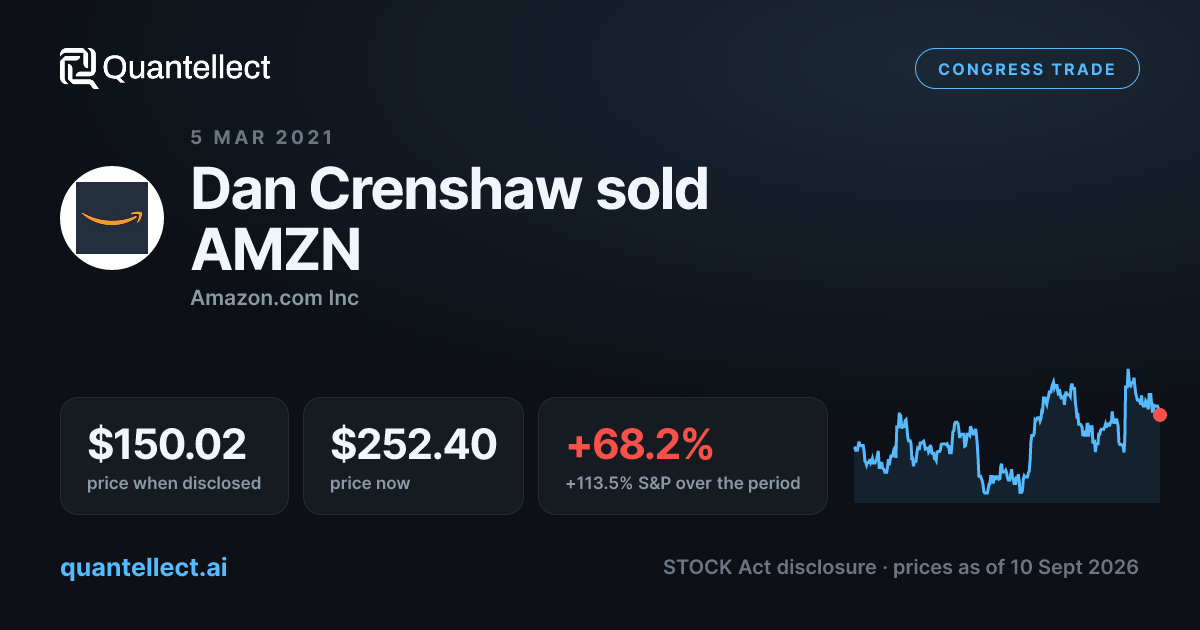Screen dimensions: 1200x630
Task: Click the red endpoint dot on sparkline
Action: click(1160, 414)
